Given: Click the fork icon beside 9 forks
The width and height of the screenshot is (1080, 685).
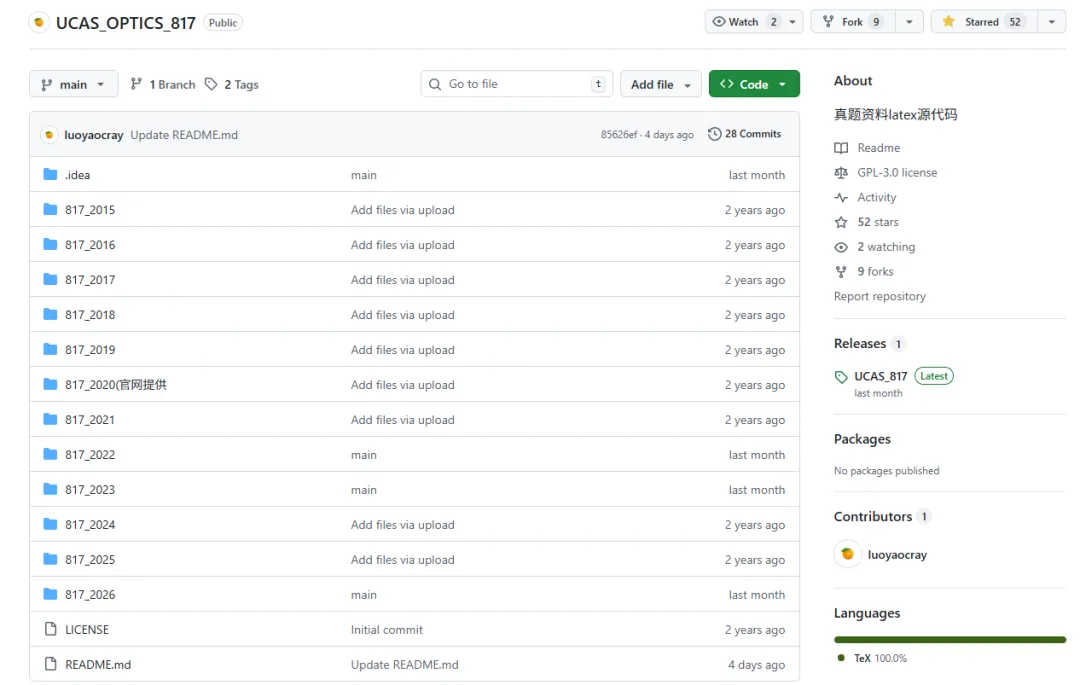Looking at the screenshot, I should tap(841, 272).
